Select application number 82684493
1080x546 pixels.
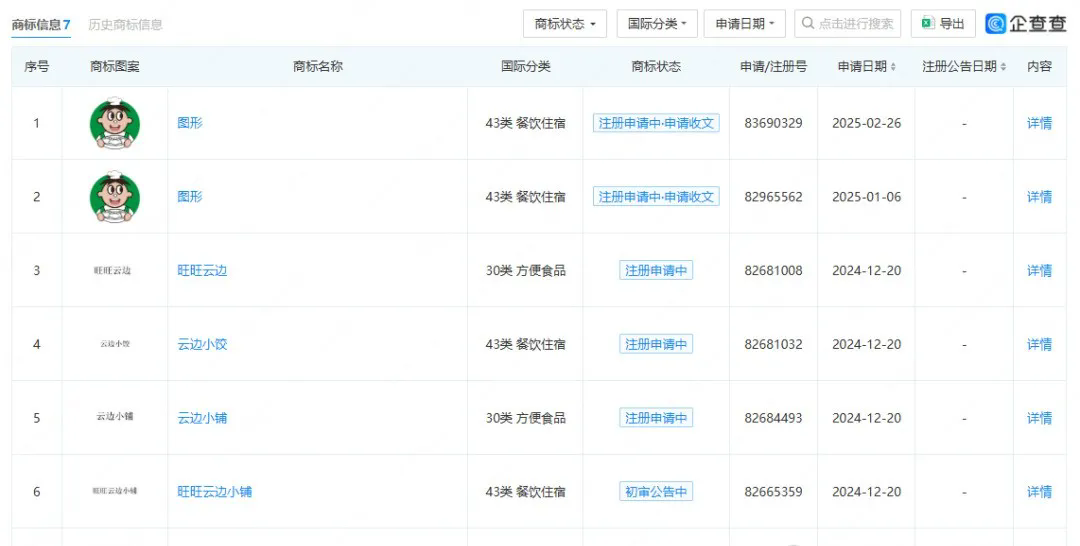(773, 418)
